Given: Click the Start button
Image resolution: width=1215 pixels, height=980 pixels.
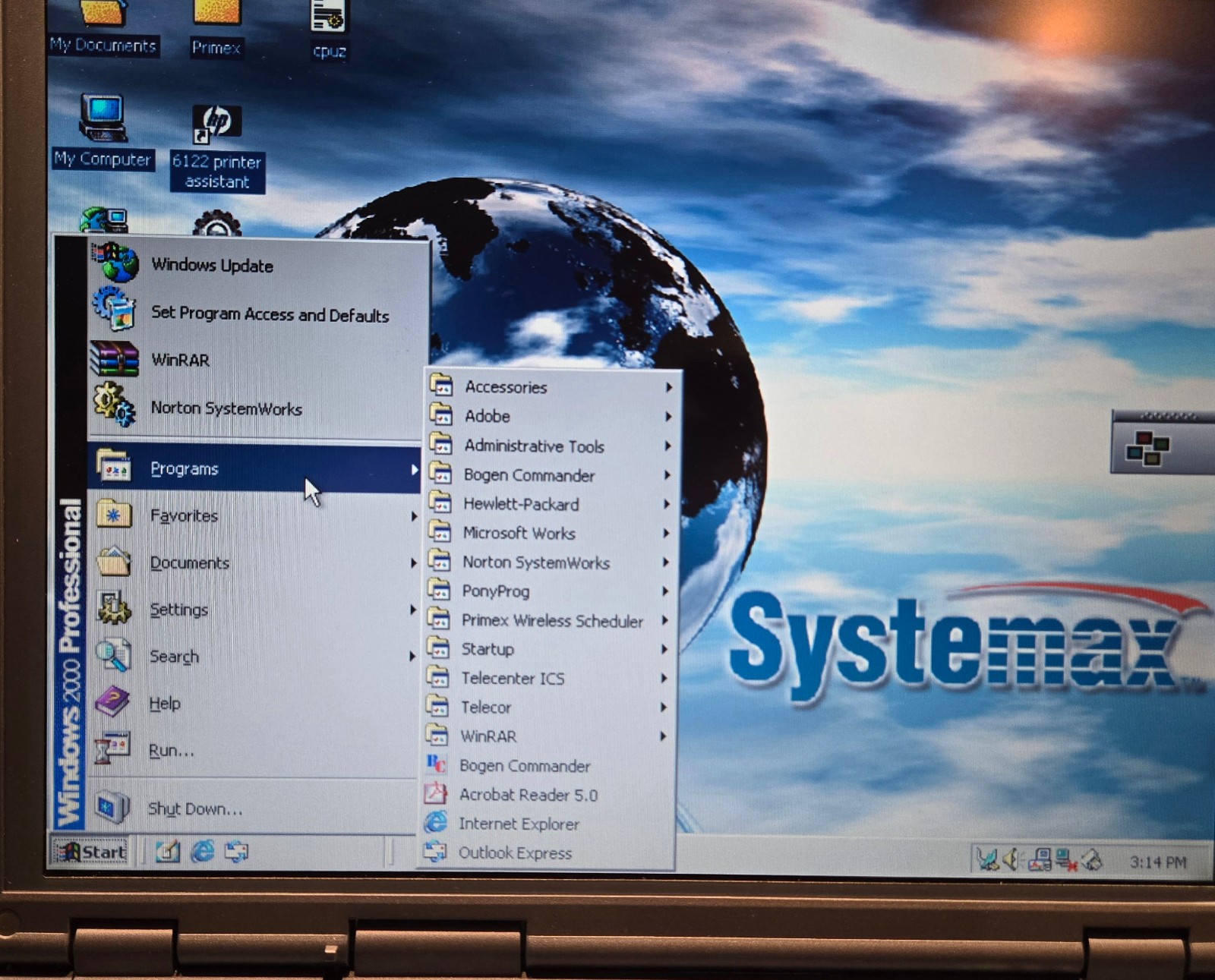Looking at the screenshot, I should click(91, 852).
